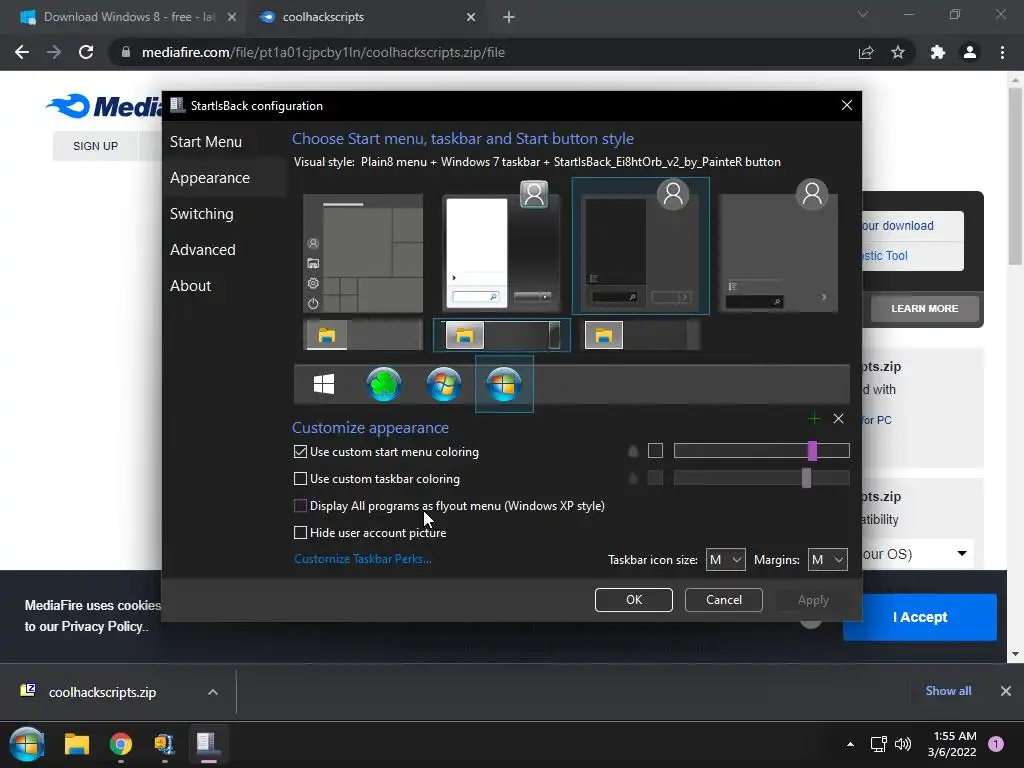The width and height of the screenshot is (1024, 768).
Task: Open Chrome tab search chevron
Action: coord(863,14)
